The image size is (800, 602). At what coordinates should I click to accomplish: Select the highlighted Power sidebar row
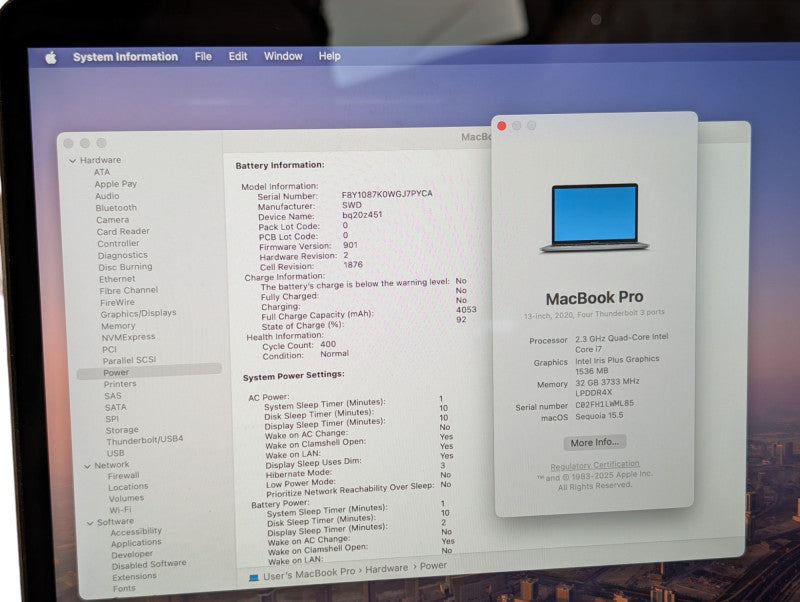[x=149, y=371]
